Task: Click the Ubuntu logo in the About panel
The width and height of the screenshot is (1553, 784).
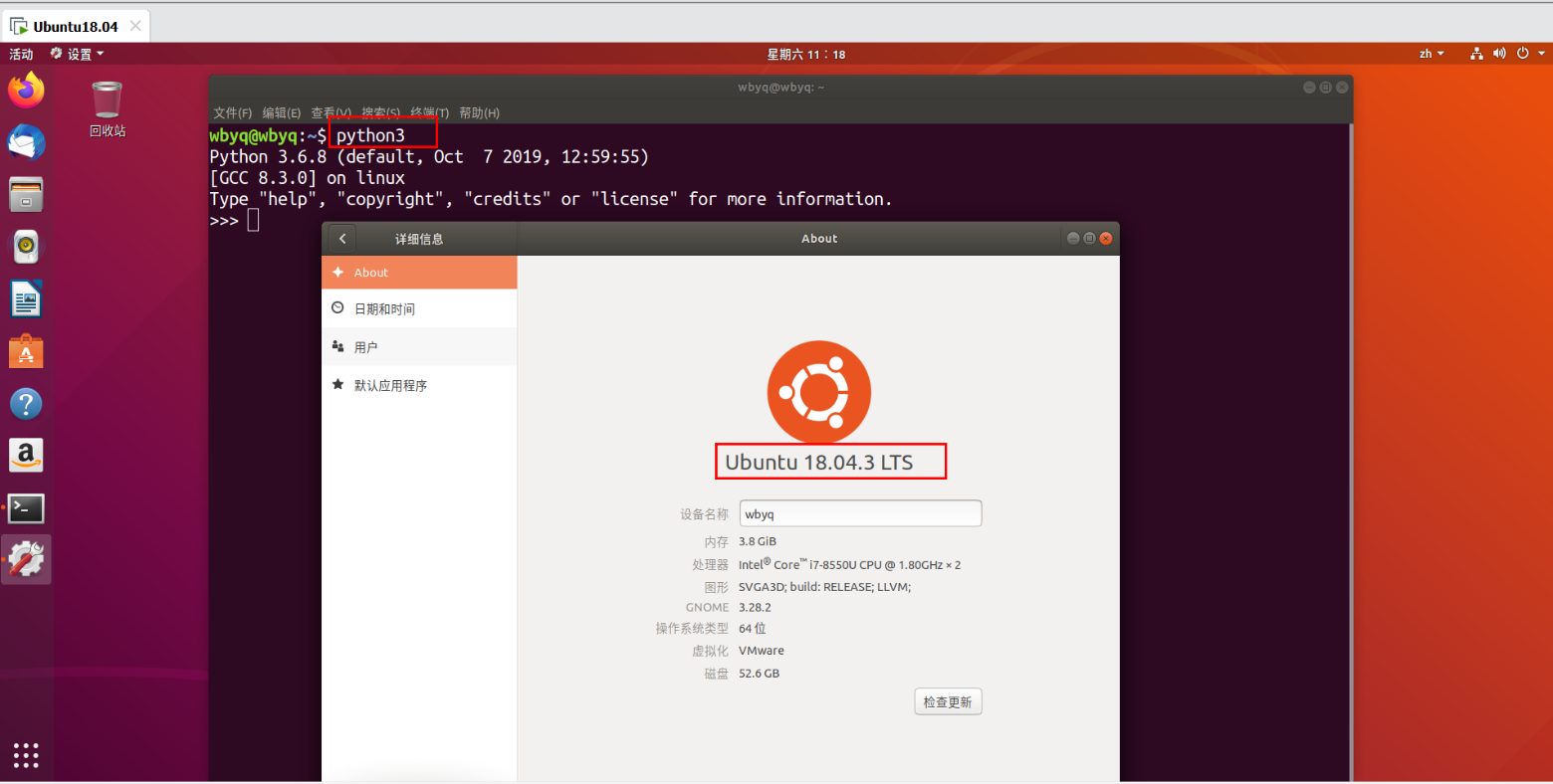Action: tap(819, 392)
